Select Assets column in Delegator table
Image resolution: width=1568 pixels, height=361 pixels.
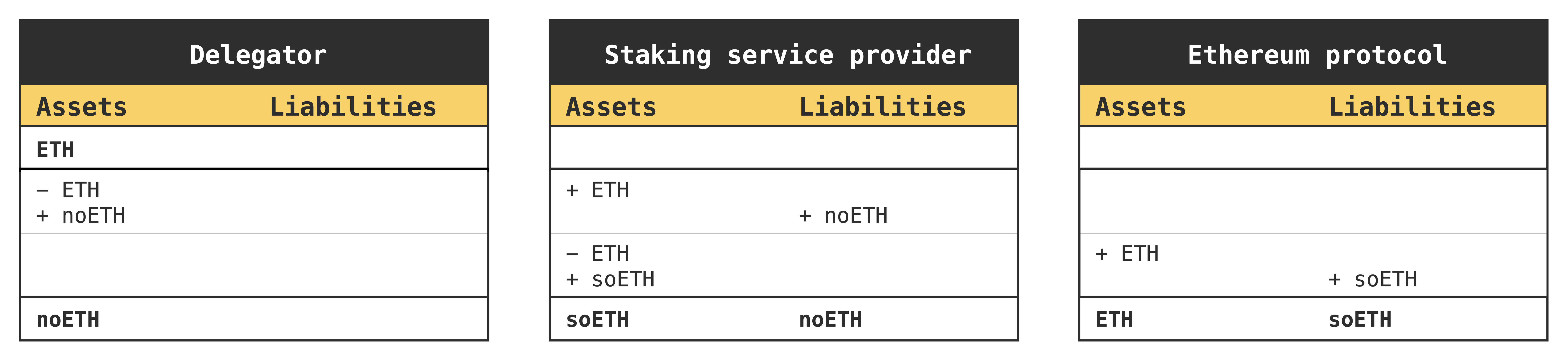tap(82, 107)
